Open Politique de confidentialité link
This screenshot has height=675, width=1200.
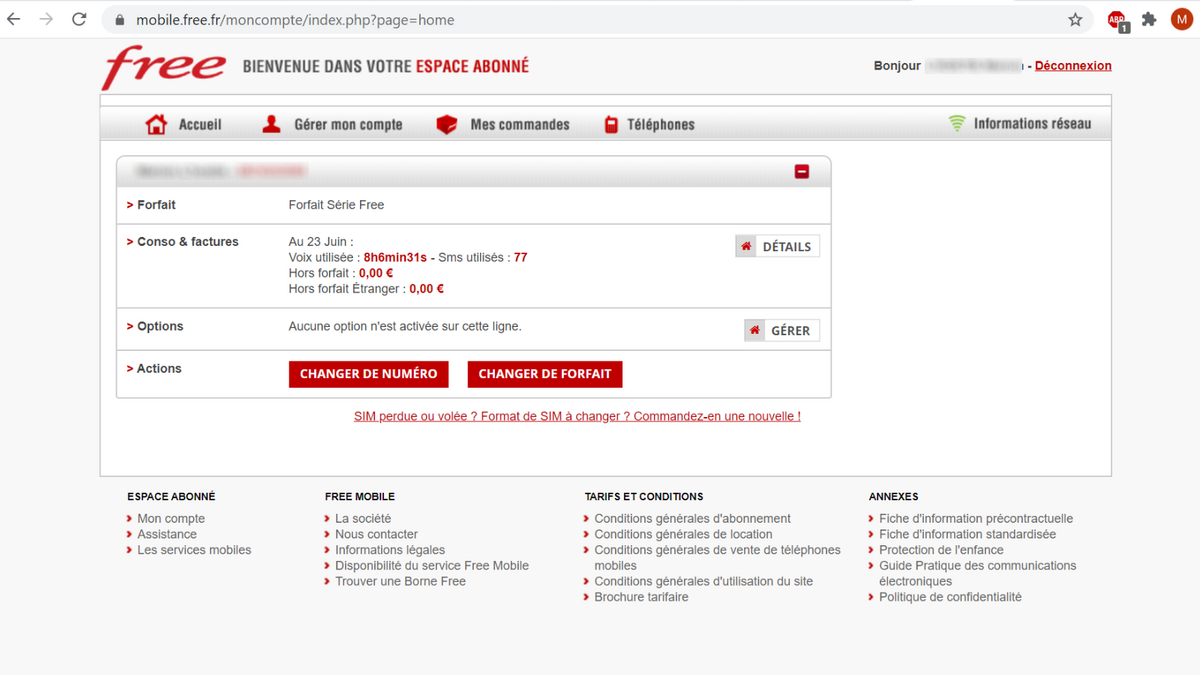tap(950, 597)
